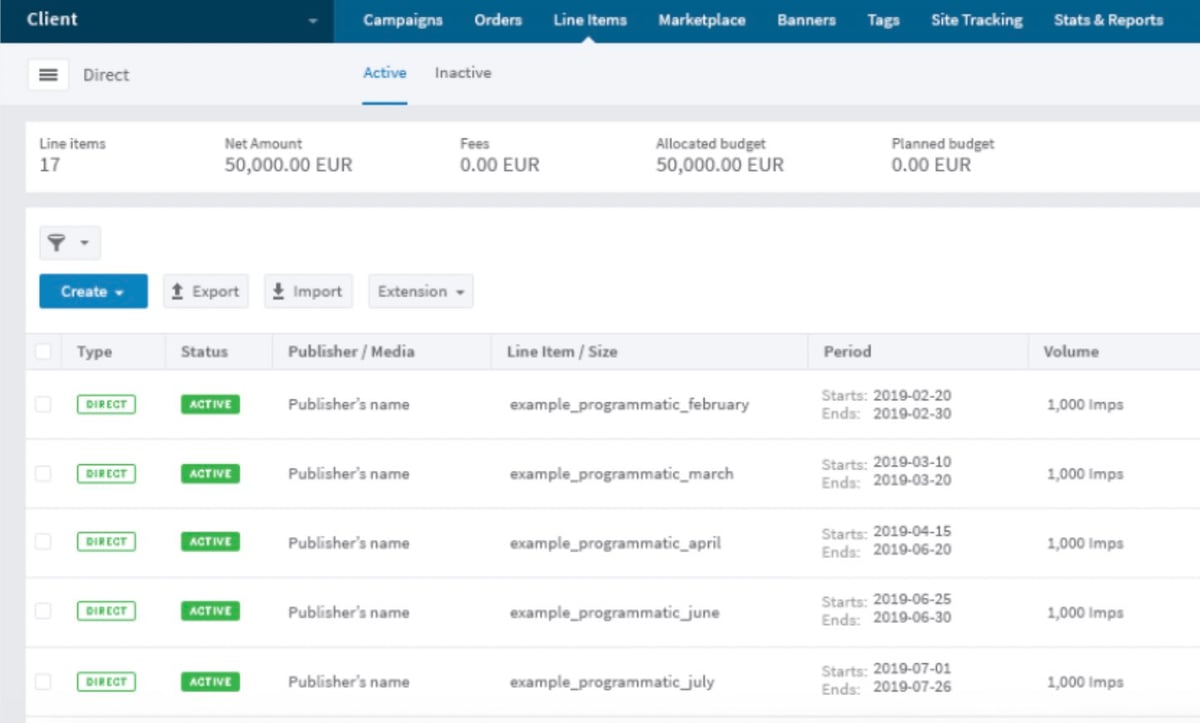
Task: Select the example_programmatic_february row checkbox
Action: click(x=42, y=404)
